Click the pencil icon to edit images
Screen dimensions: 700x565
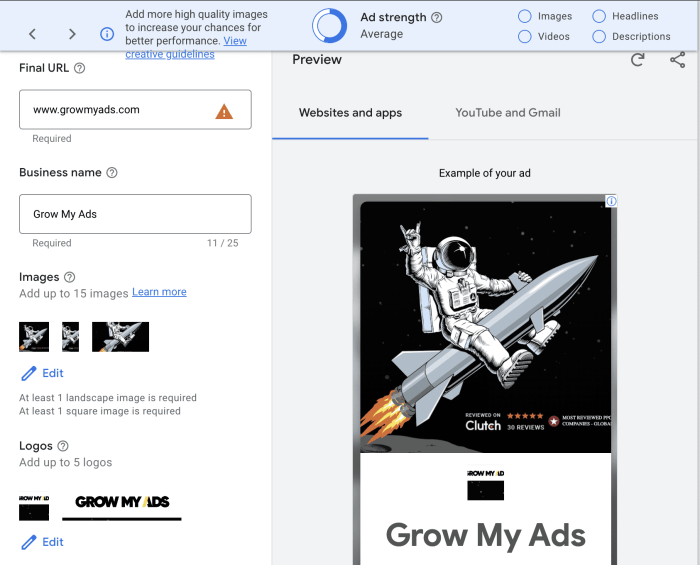click(x=29, y=374)
